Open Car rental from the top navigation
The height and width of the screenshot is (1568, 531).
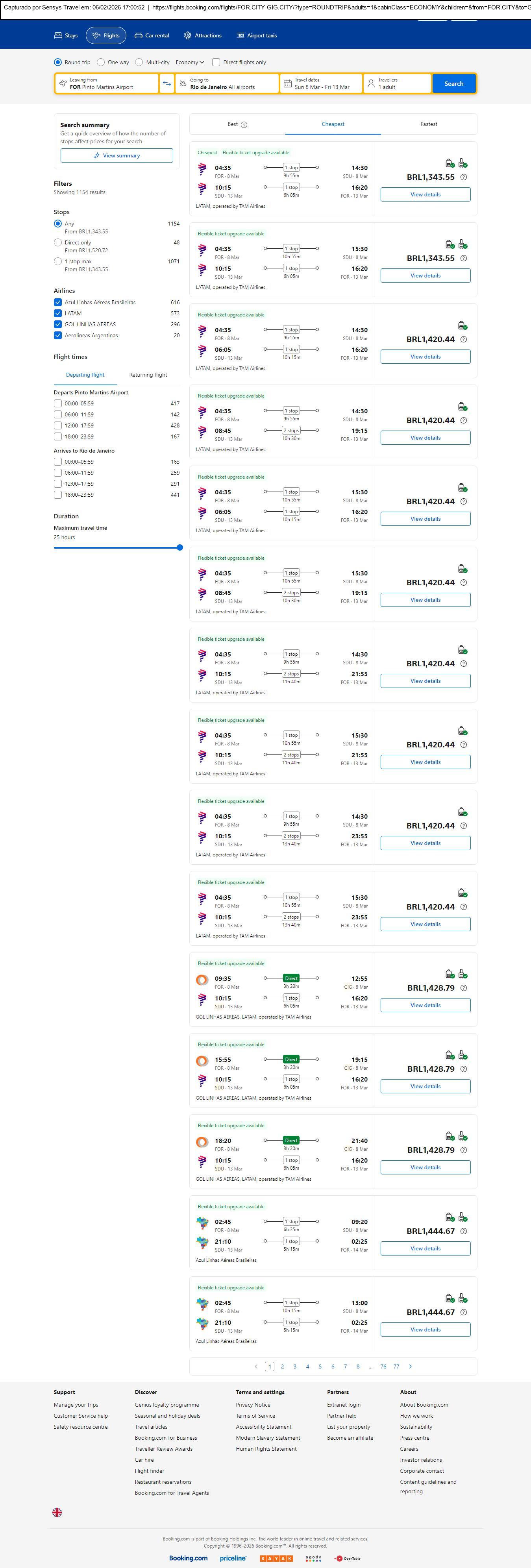152,36
